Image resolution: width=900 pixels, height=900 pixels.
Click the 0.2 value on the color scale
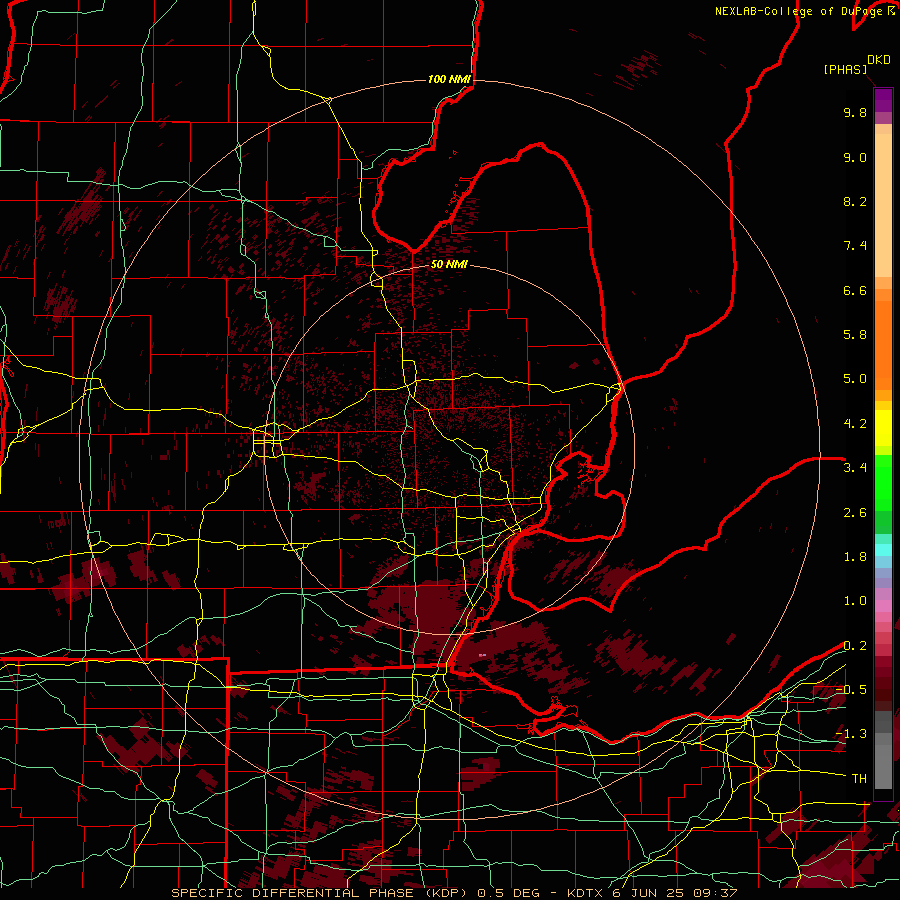click(855, 646)
